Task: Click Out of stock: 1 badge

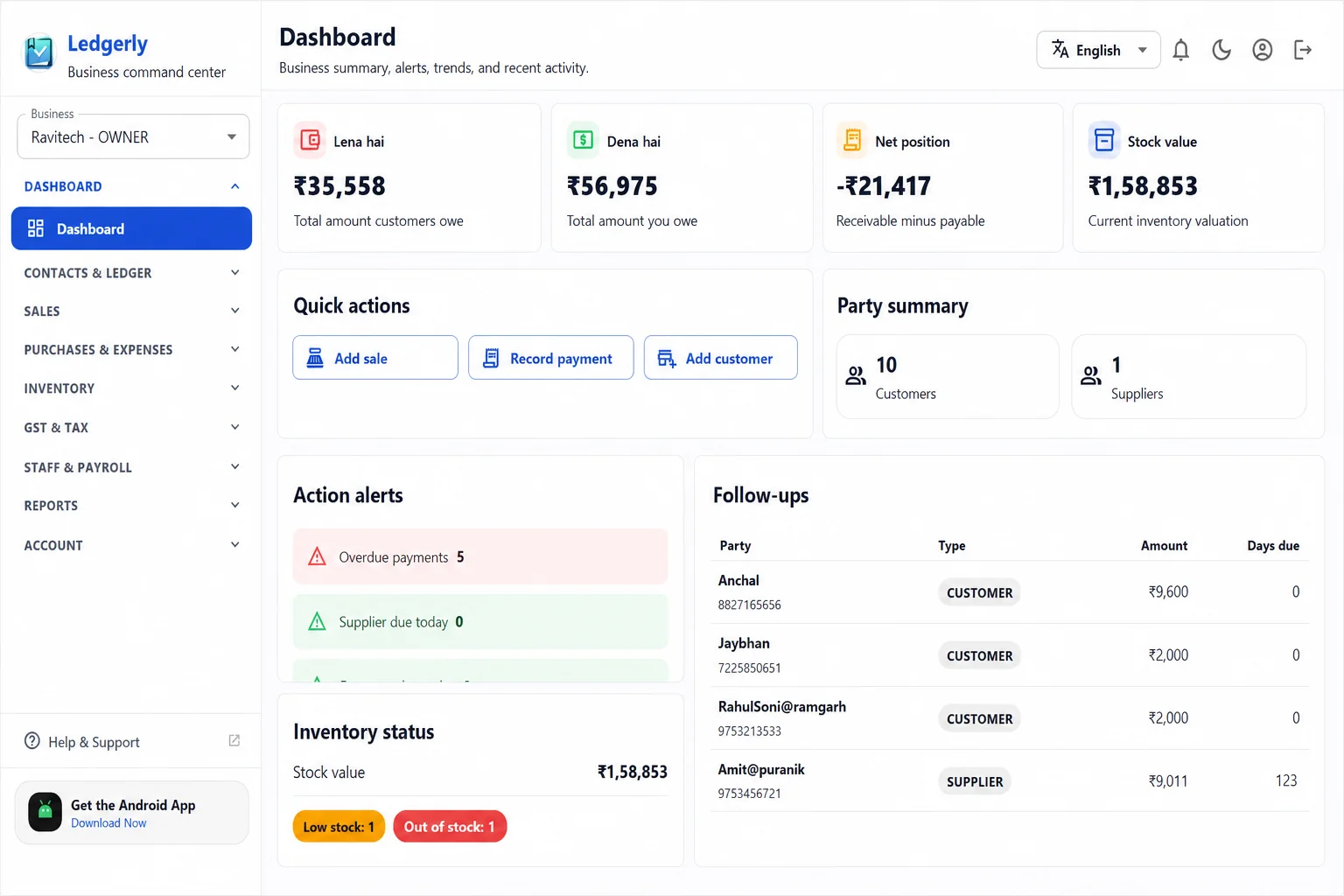Action: [x=450, y=826]
